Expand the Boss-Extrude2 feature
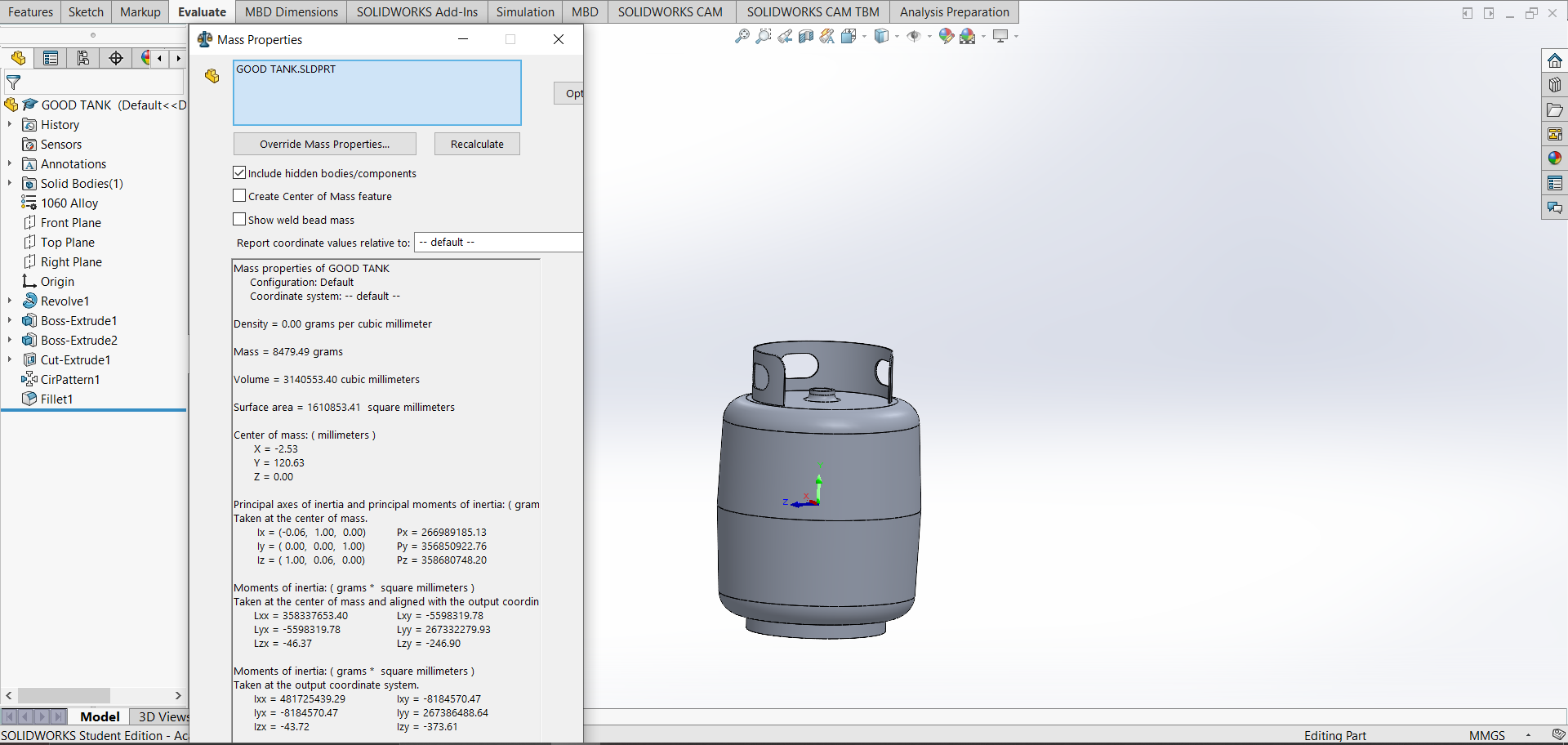Viewport: 1568px width, 745px height. [x=10, y=340]
